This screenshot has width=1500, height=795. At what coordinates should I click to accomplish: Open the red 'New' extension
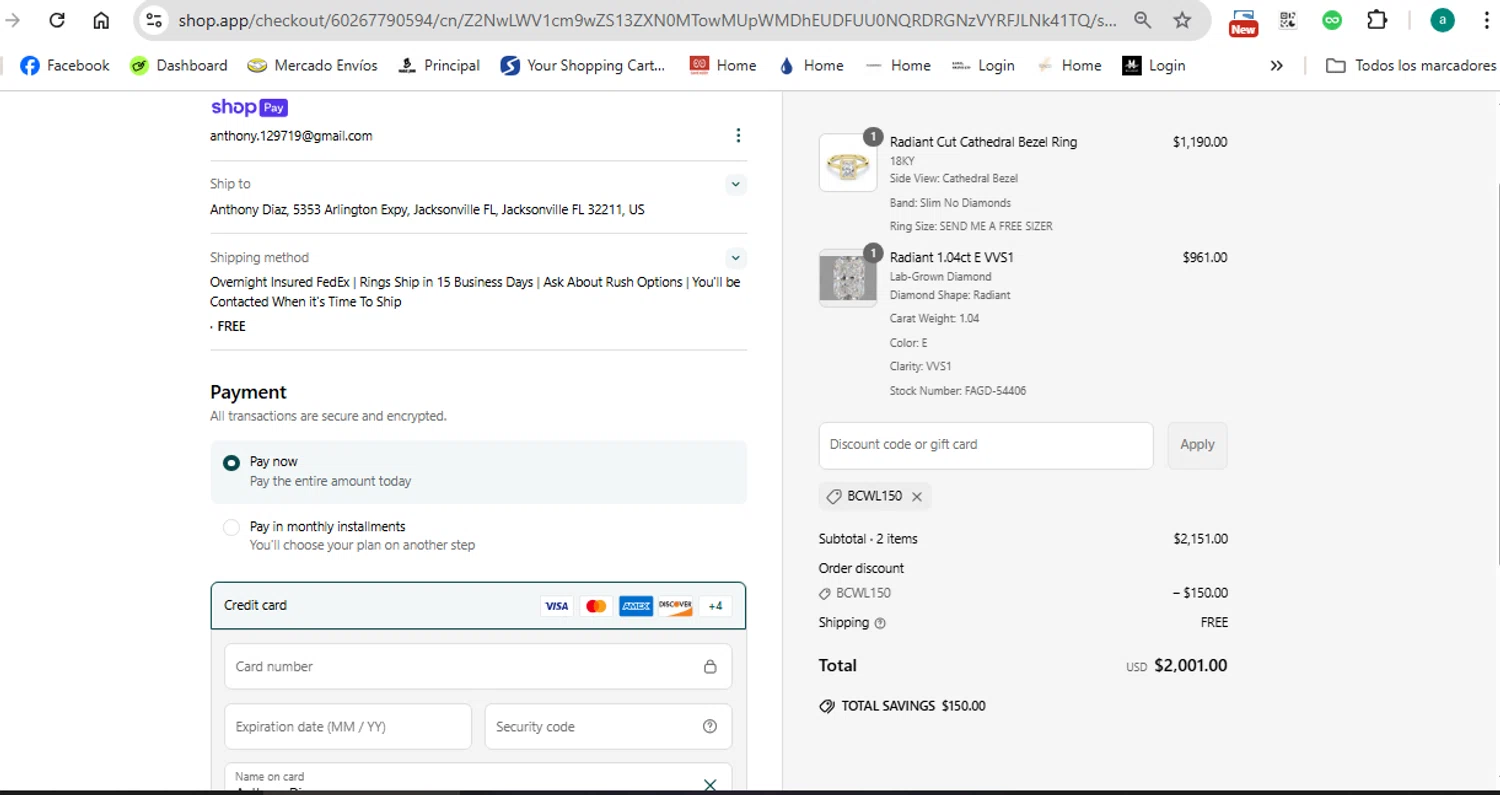[x=1243, y=22]
